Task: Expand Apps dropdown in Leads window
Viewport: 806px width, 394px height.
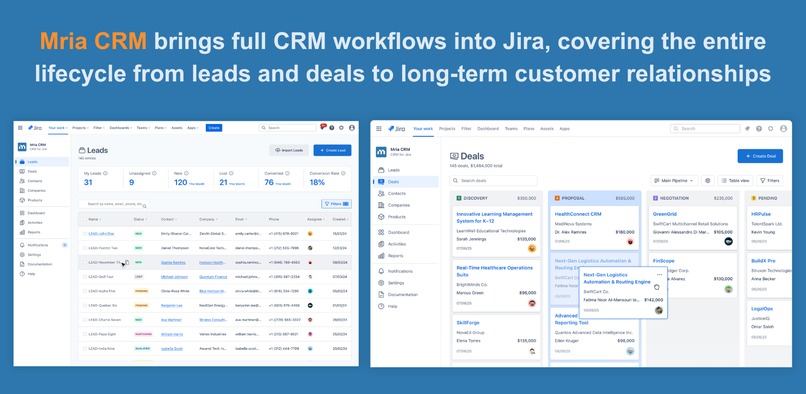Action: (x=193, y=128)
